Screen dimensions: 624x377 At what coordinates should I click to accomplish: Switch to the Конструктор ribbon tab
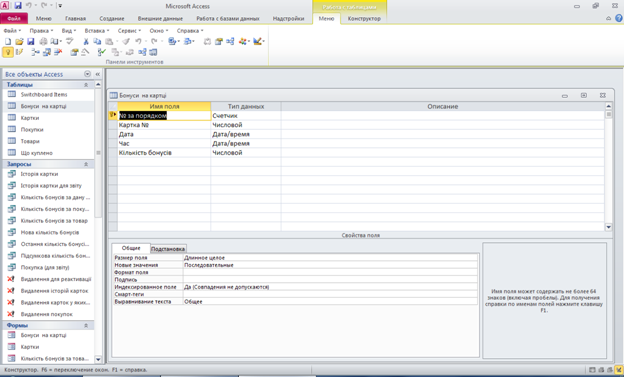pyautogui.click(x=364, y=18)
